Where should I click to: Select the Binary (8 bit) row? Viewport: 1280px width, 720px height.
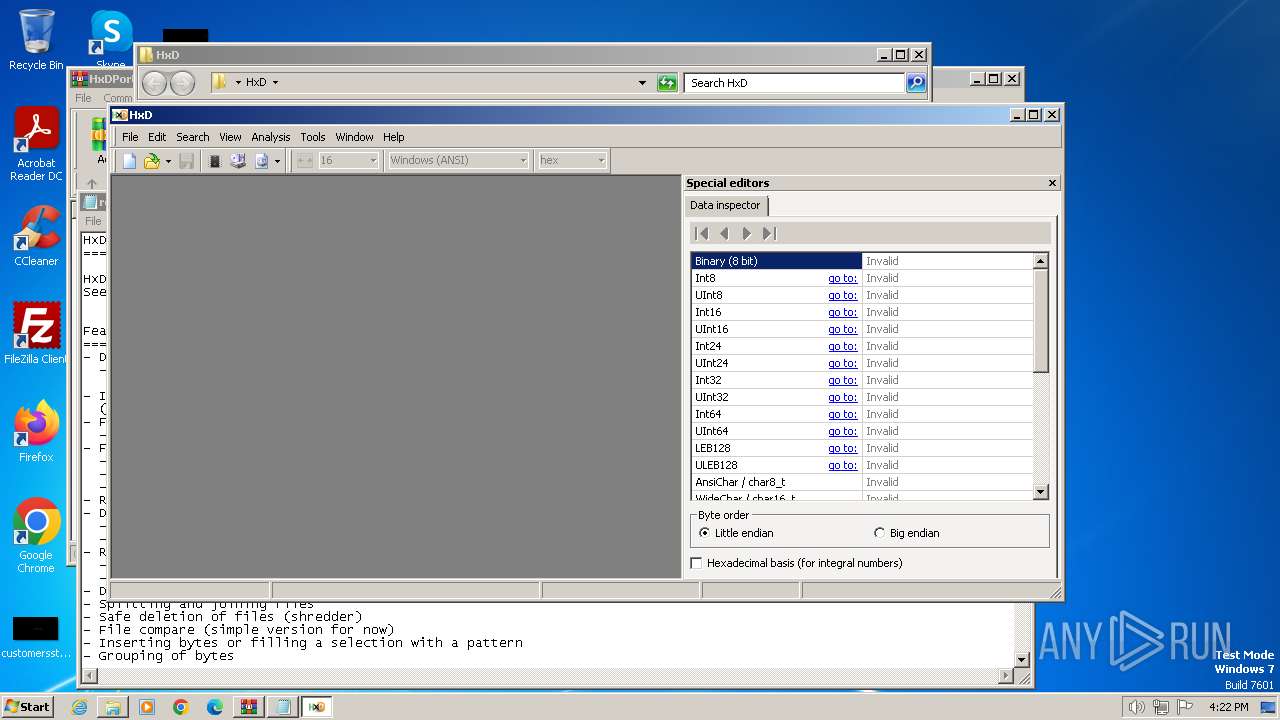coord(862,261)
